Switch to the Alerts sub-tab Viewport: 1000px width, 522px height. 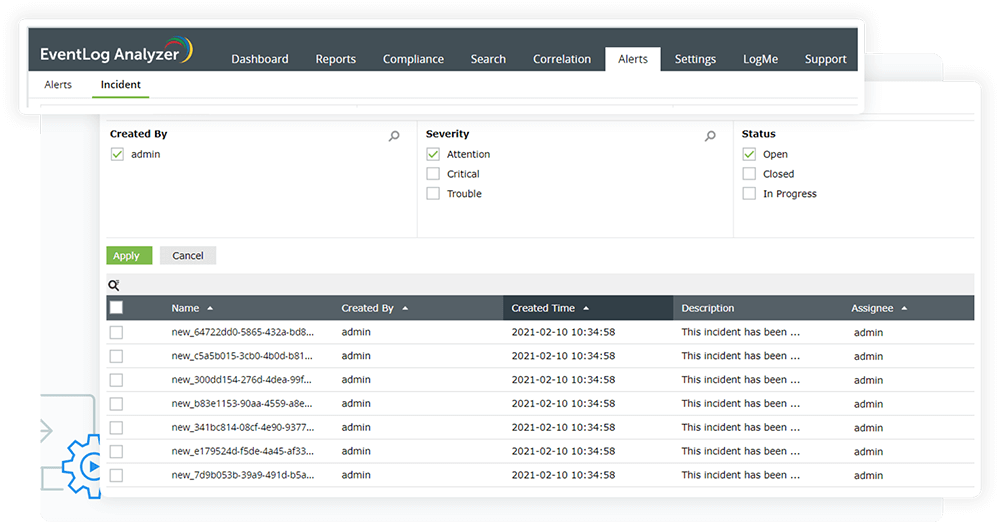tap(58, 84)
